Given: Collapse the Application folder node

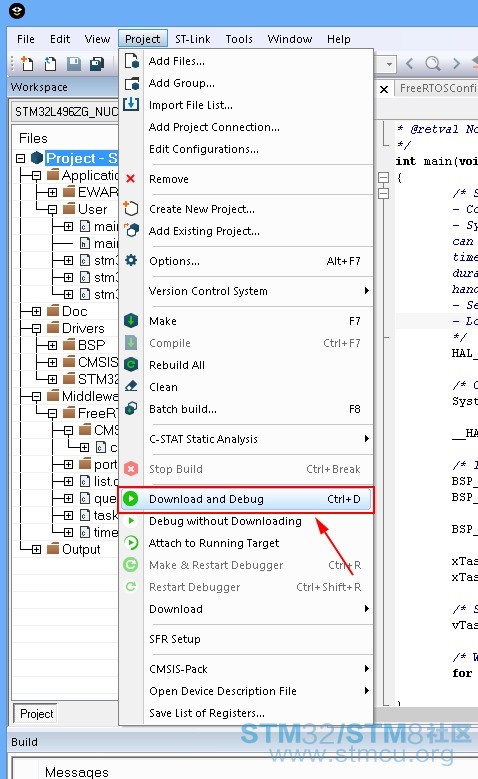Looking at the screenshot, I should click(x=36, y=175).
